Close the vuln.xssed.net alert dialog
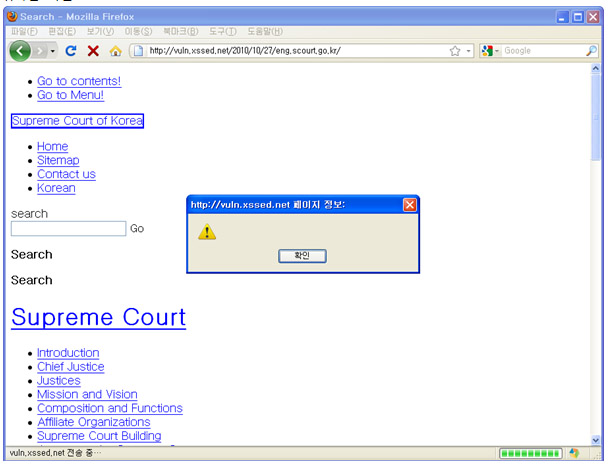609x467 pixels. (410, 205)
